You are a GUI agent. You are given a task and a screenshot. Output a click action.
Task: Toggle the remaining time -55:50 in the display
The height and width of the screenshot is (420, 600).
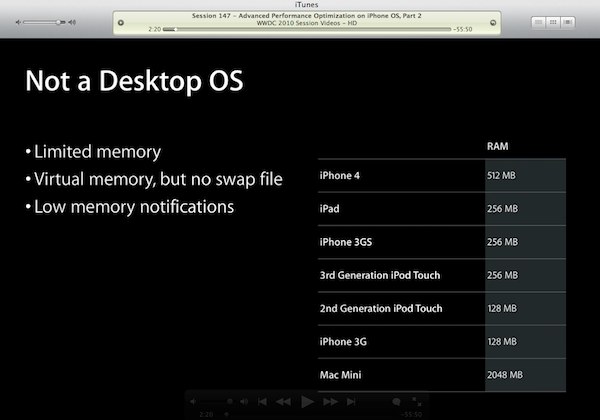[463, 29]
